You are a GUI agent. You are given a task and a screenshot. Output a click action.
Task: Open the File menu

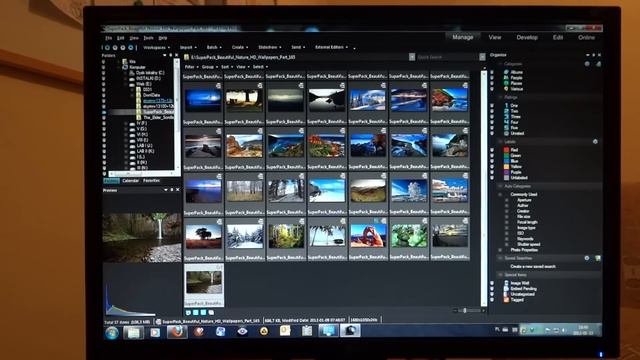tap(109, 38)
